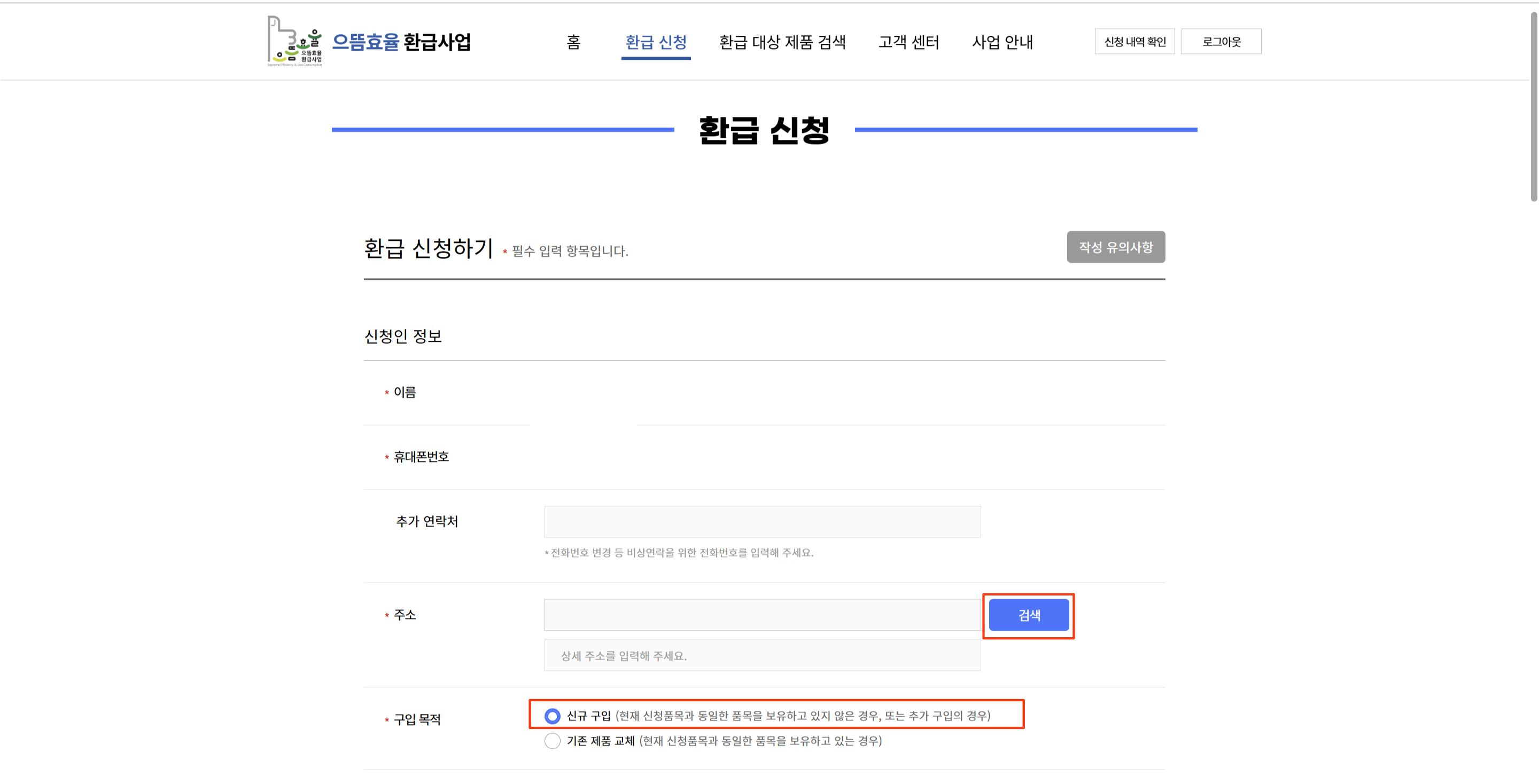The height and width of the screenshot is (784, 1539).
Task: Click the 으뜸효율 환급사업 site title text
Action: click(x=401, y=42)
